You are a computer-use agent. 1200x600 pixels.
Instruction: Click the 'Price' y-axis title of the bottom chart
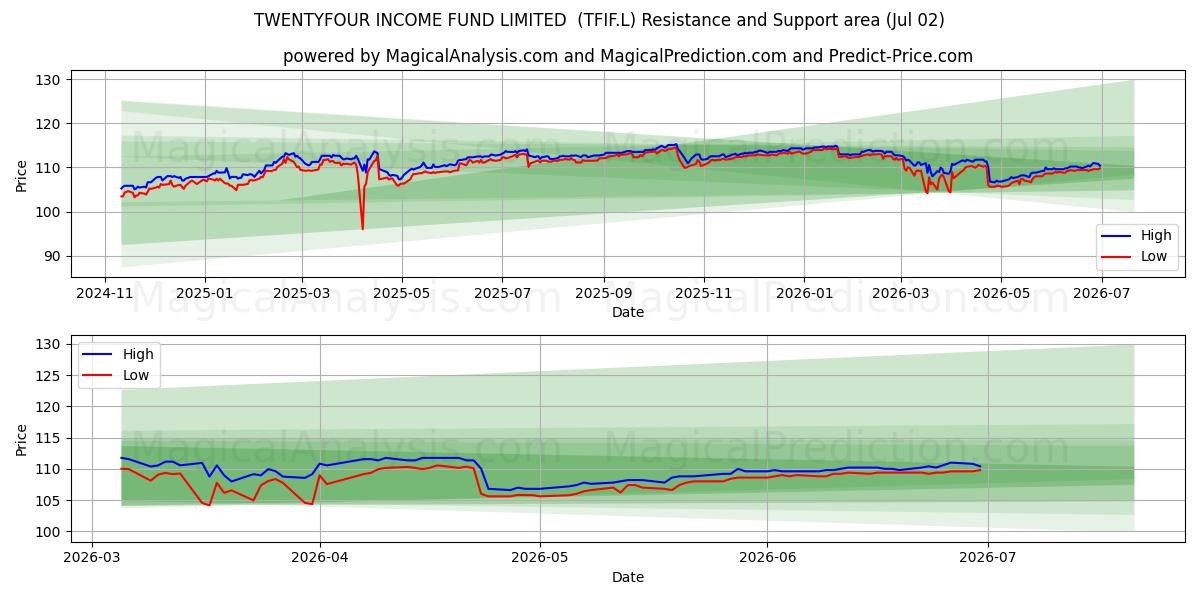[x=21, y=439]
